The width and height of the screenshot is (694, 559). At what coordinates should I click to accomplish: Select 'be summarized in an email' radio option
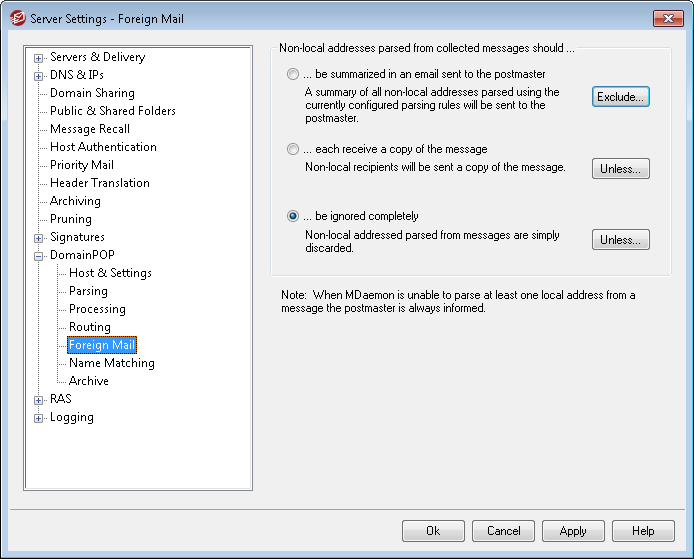(293, 74)
